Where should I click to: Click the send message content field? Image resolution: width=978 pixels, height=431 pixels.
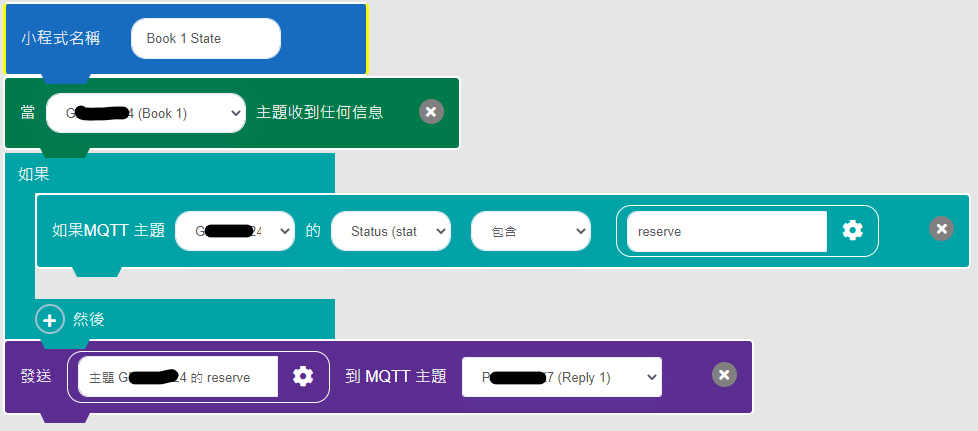click(x=178, y=377)
